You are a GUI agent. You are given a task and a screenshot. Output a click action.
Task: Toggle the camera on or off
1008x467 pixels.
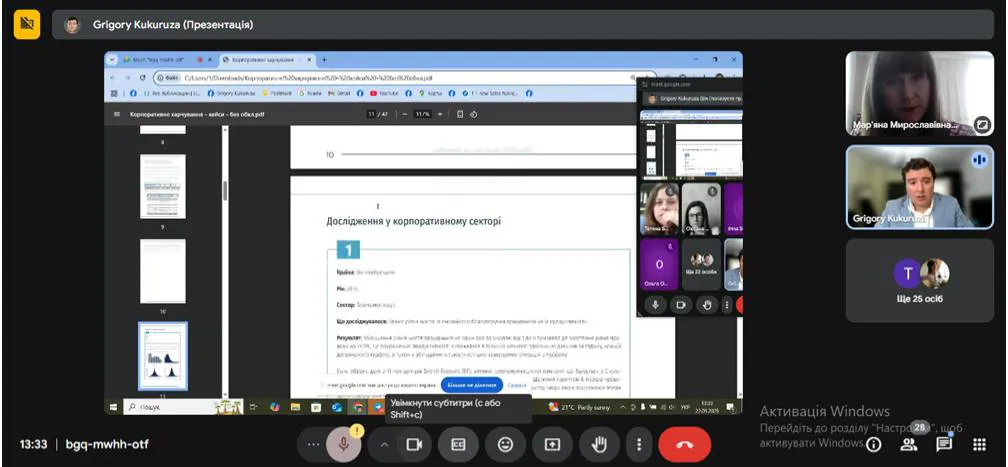[412, 444]
